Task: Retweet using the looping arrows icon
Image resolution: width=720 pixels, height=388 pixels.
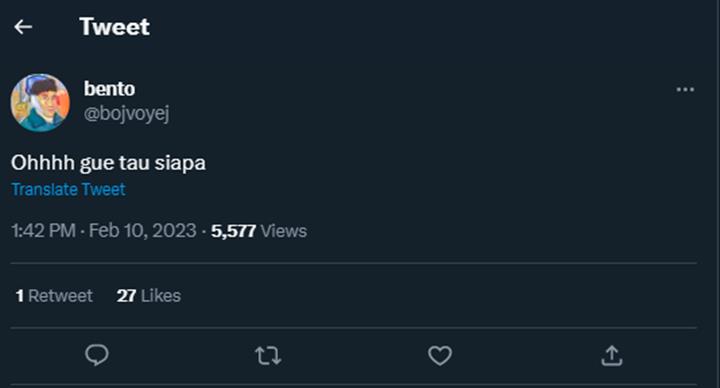Action: click(x=268, y=355)
